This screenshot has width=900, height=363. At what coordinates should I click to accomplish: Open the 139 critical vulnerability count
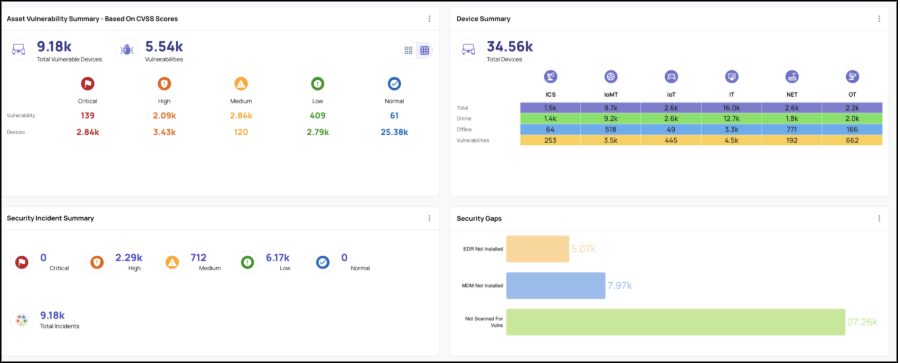(87, 116)
